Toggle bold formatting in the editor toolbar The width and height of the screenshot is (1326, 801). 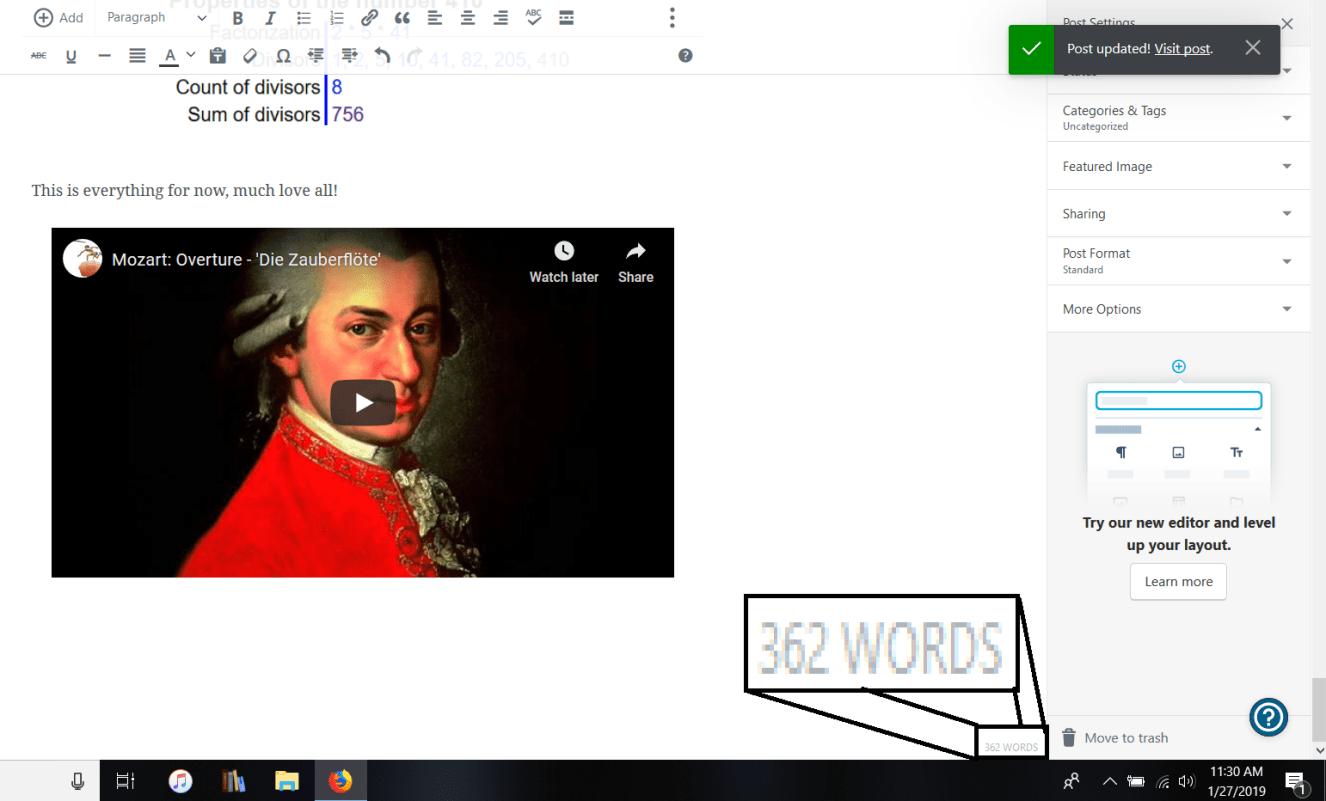point(237,17)
